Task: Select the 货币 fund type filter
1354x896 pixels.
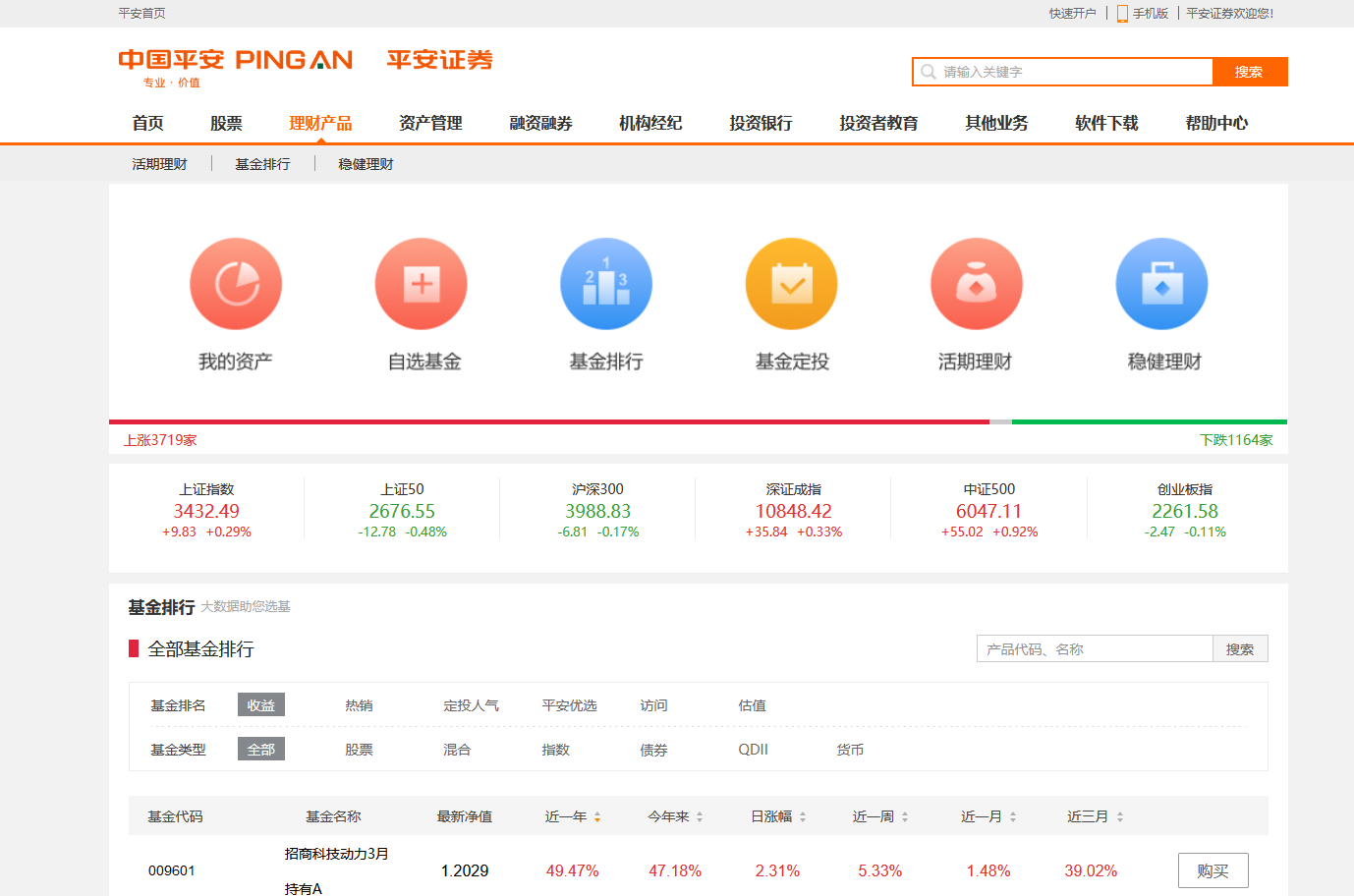Action: (x=850, y=750)
